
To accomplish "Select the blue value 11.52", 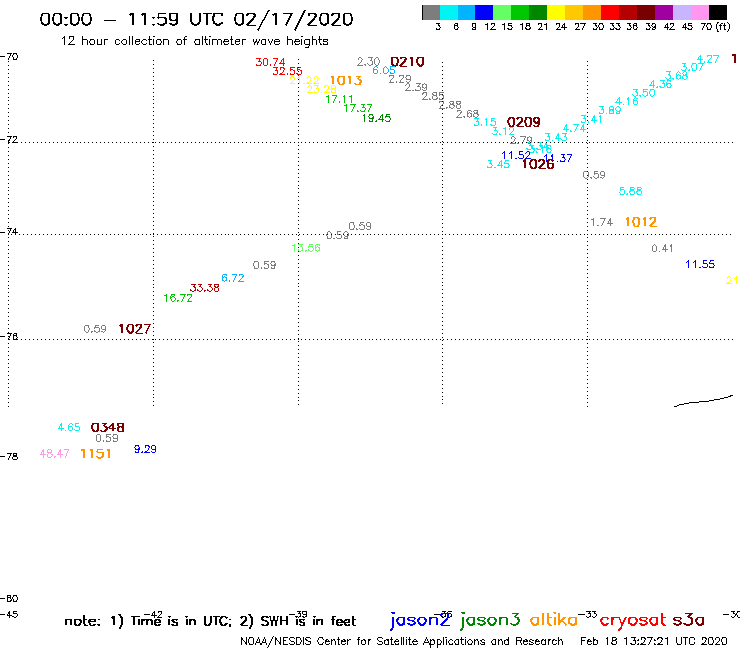I will coord(516,155).
